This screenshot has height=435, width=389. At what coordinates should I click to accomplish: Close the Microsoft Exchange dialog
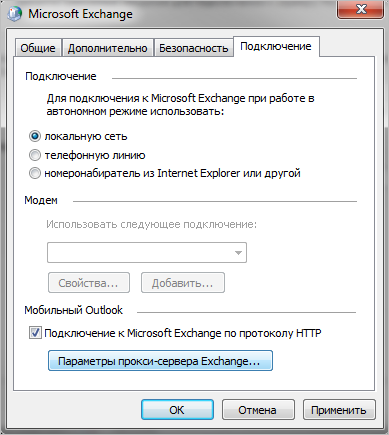[361, 9]
